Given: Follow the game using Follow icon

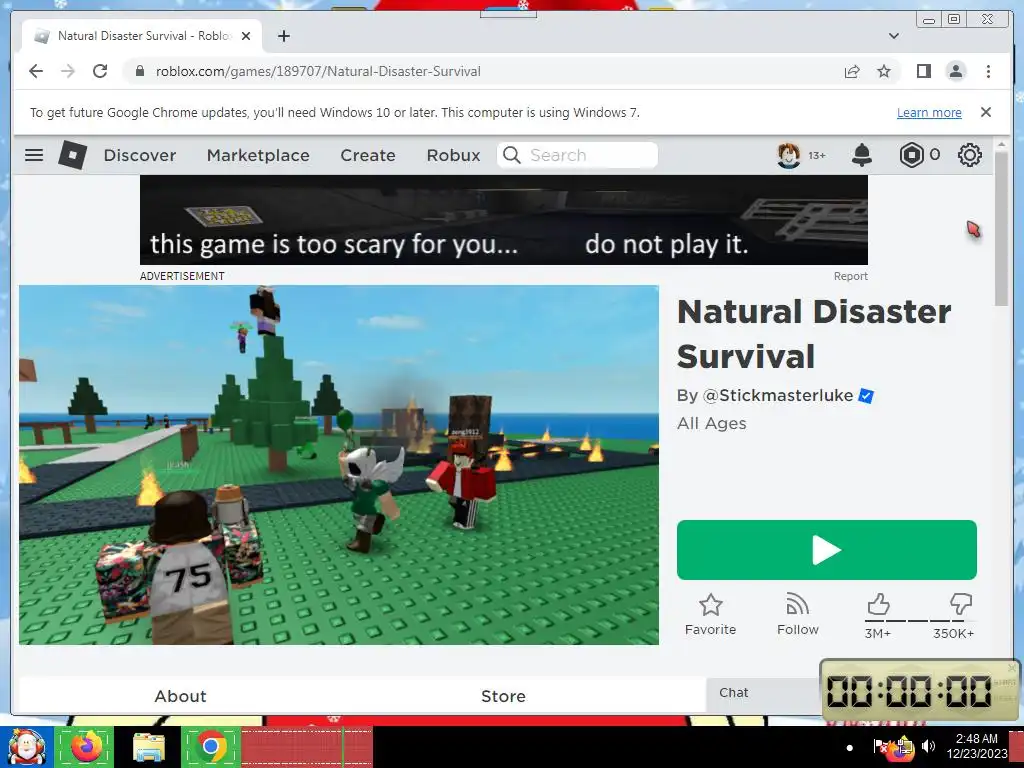Looking at the screenshot, I should pyautogui.click(x=797, y=604).
